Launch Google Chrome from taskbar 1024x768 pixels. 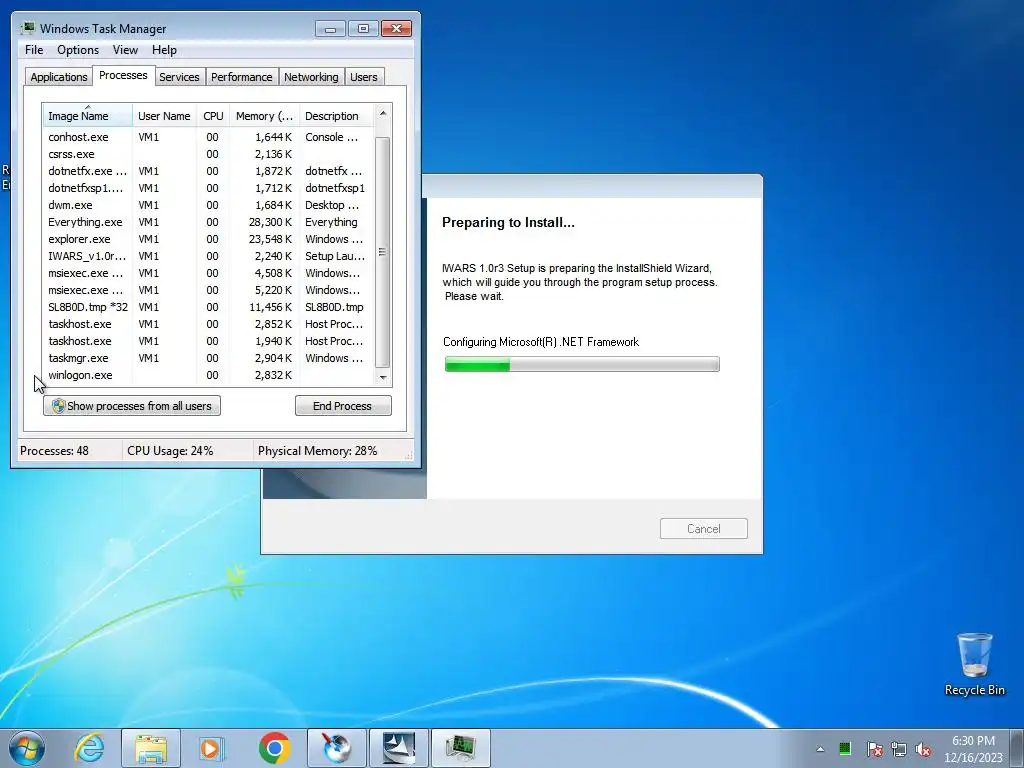coord(274,748)
